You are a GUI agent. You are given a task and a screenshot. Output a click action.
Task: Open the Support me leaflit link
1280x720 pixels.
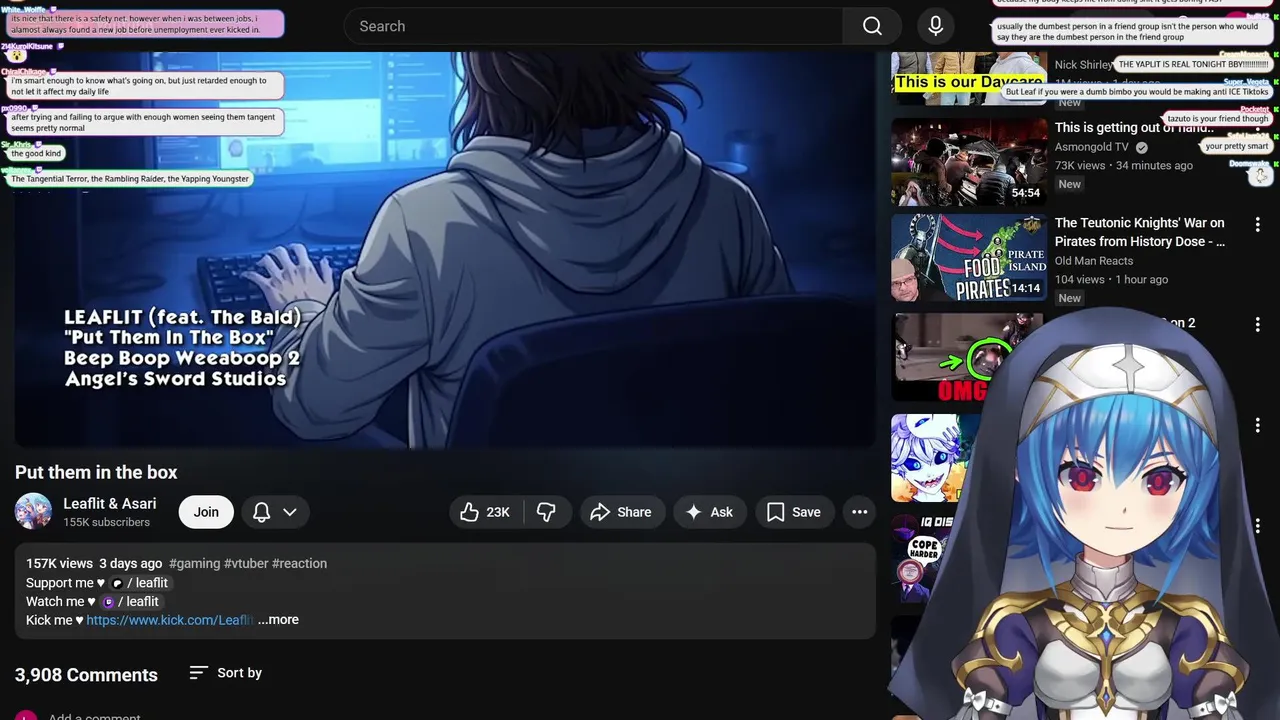click(139, 583)
